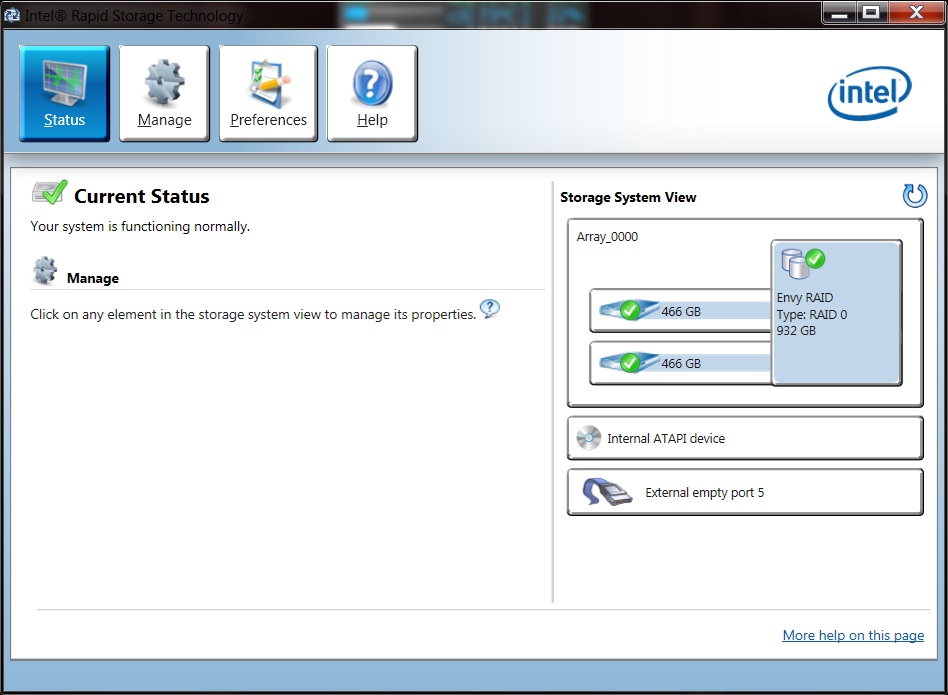948x695 pixels.
Task: Open the Help tab
Action: (x=372, y=94)
